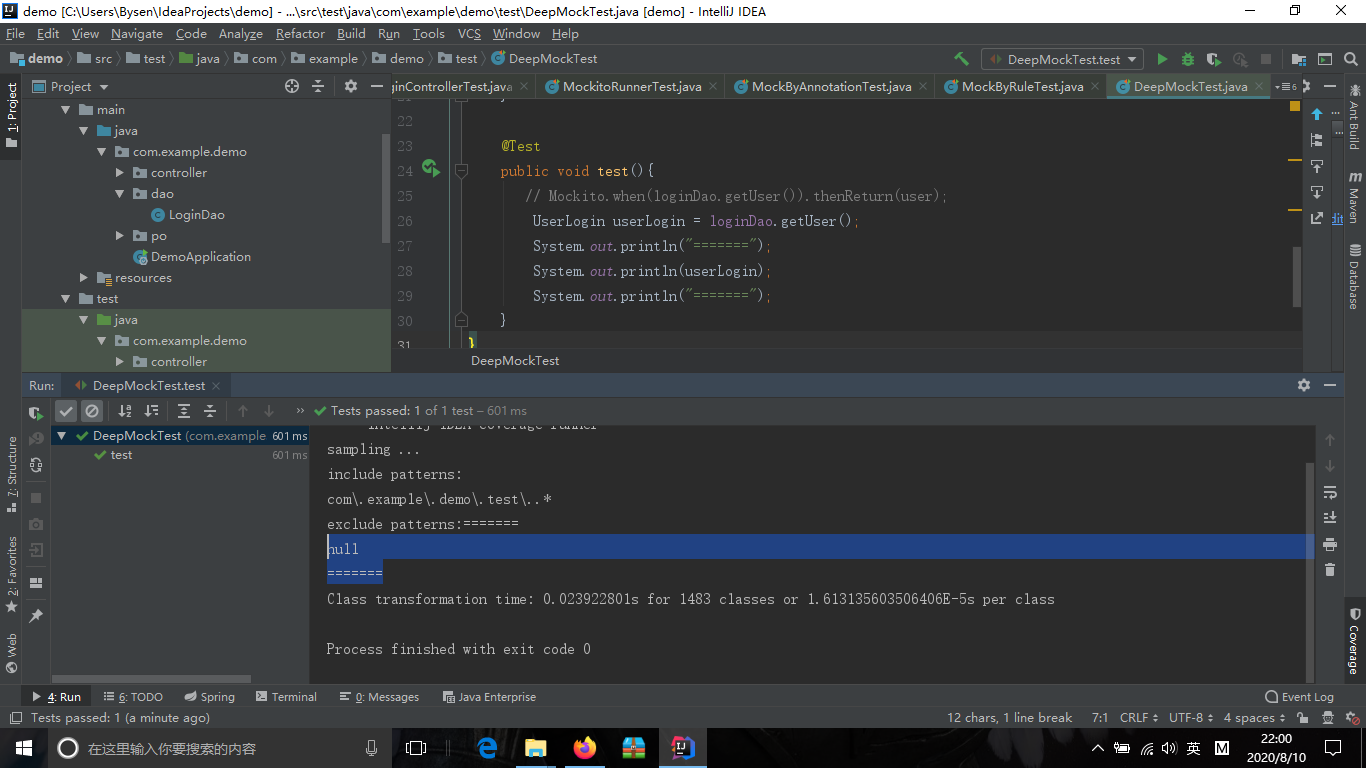Viewport: 1366px width, 768px height.
Task: Run the DeepMockTest.test configuration
Action: coord(1162,58)
